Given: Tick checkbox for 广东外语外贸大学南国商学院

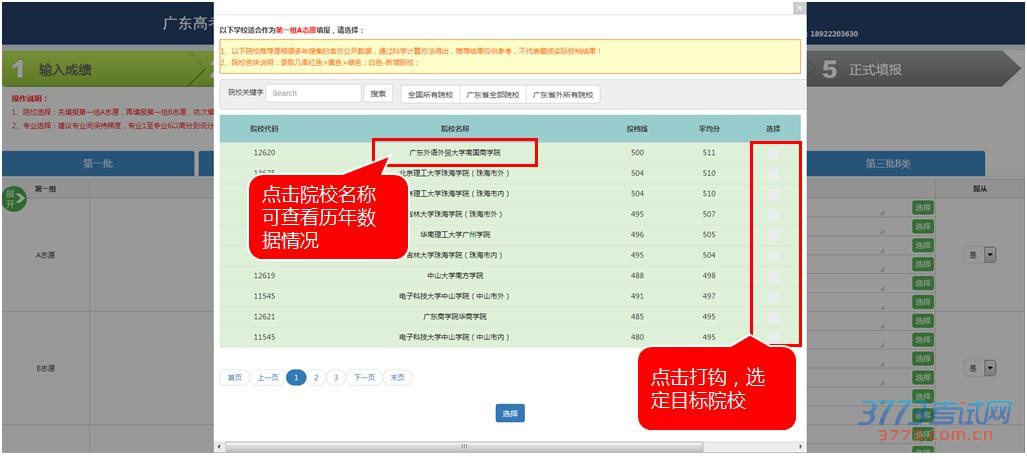Looking at the screenshot, I should (773, 153).
